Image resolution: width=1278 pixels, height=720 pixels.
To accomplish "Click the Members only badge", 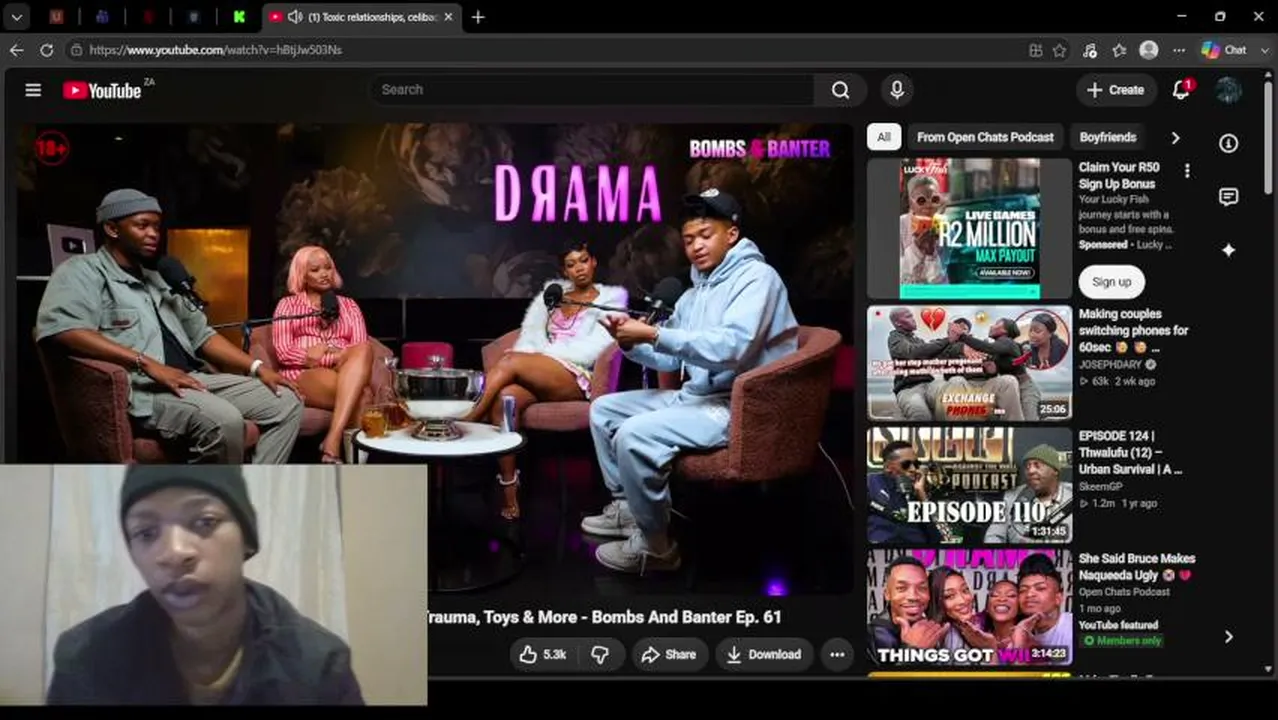I will coord(1123,640).
